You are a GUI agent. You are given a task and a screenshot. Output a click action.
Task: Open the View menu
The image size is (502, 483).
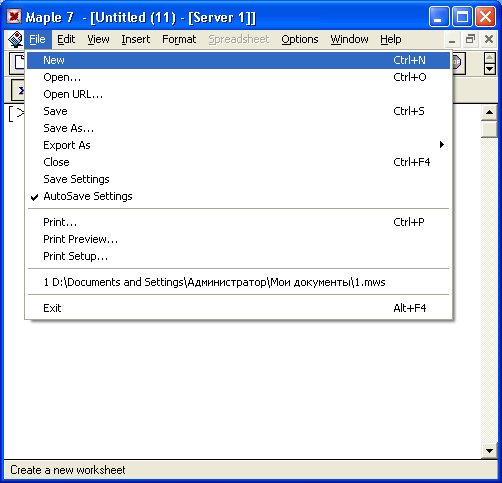tap(98, 39)
